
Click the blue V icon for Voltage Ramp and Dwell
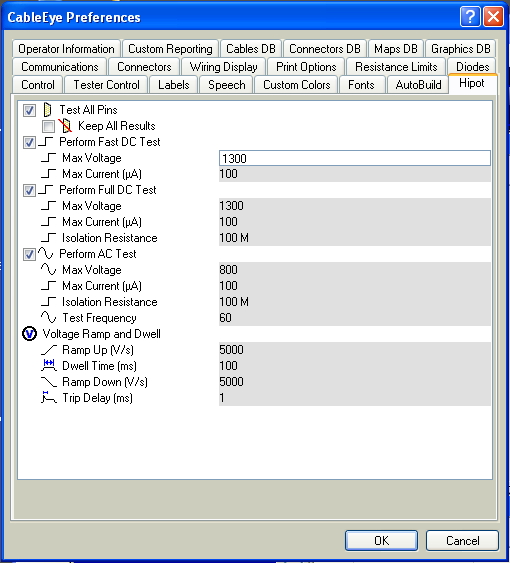29,334
